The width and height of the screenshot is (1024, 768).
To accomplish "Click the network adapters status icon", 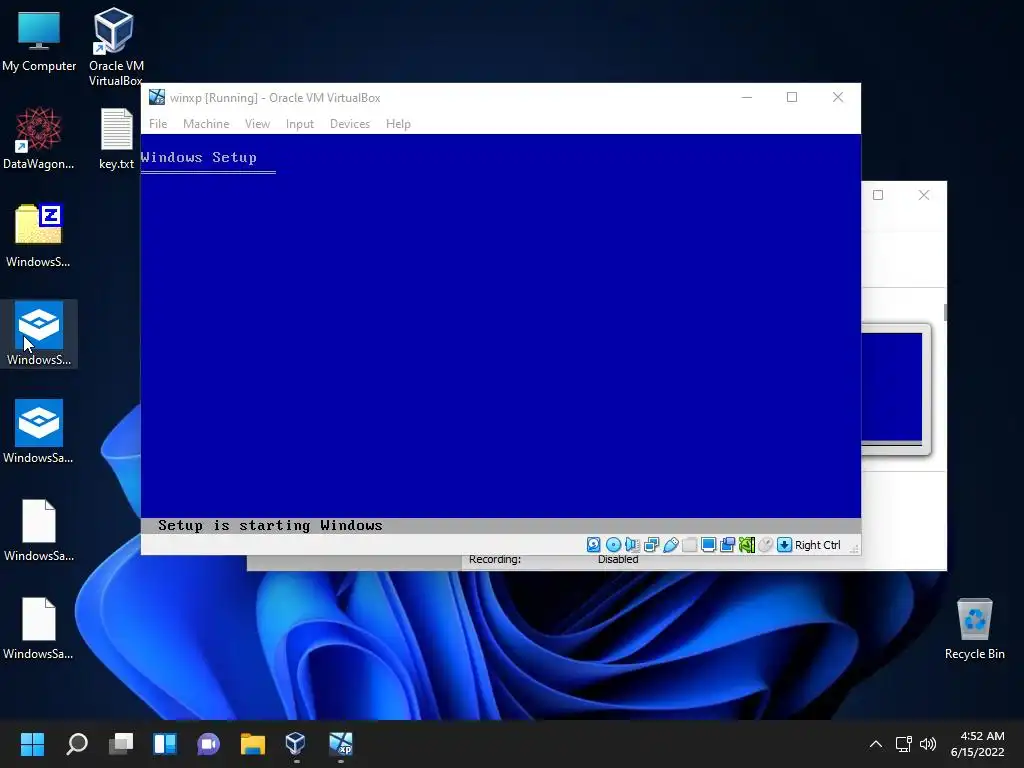I will [x=651, y=545].
